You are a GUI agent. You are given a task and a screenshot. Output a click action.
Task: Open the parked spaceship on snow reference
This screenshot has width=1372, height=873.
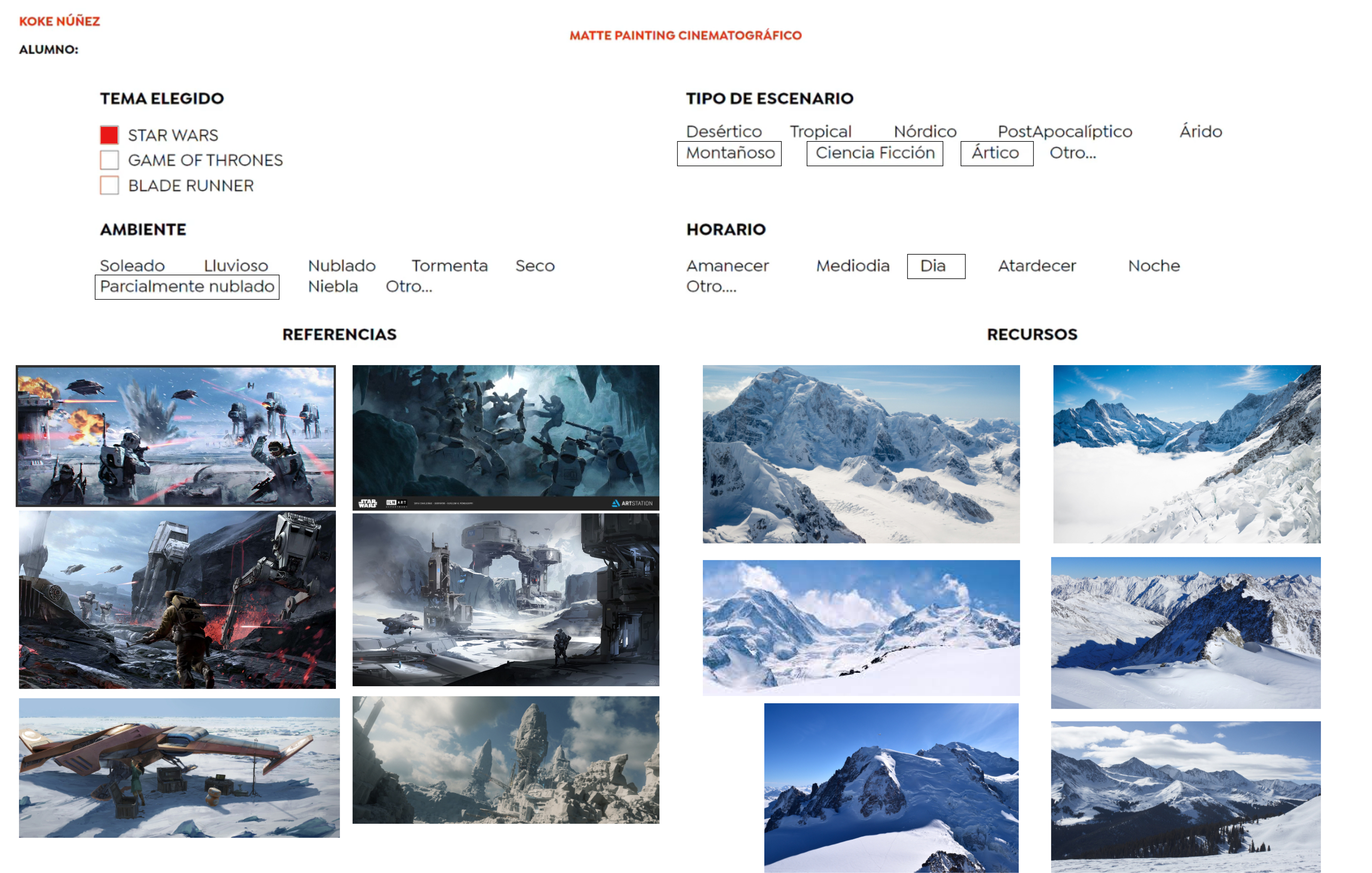pyautogui.click(x=179, y=768)
